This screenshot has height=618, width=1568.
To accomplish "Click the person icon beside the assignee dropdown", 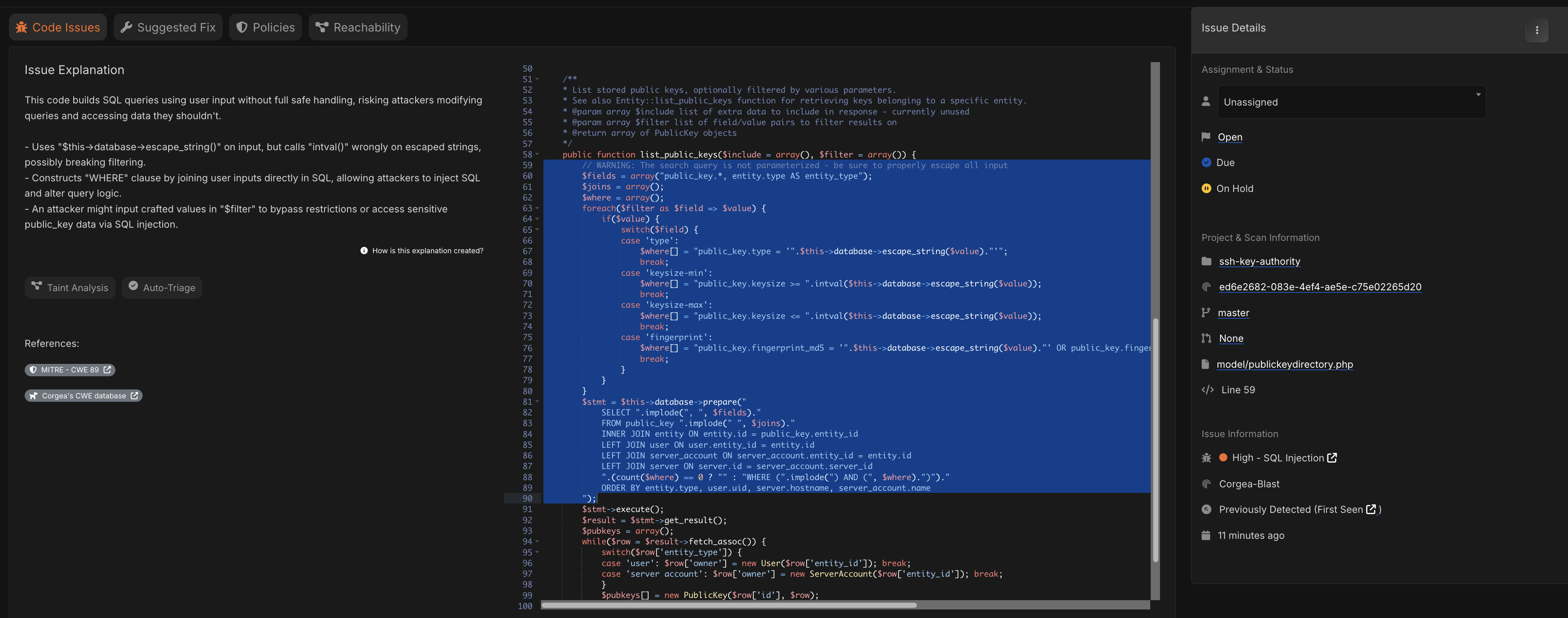I will pyautogui.click(x=1206, y=101).
